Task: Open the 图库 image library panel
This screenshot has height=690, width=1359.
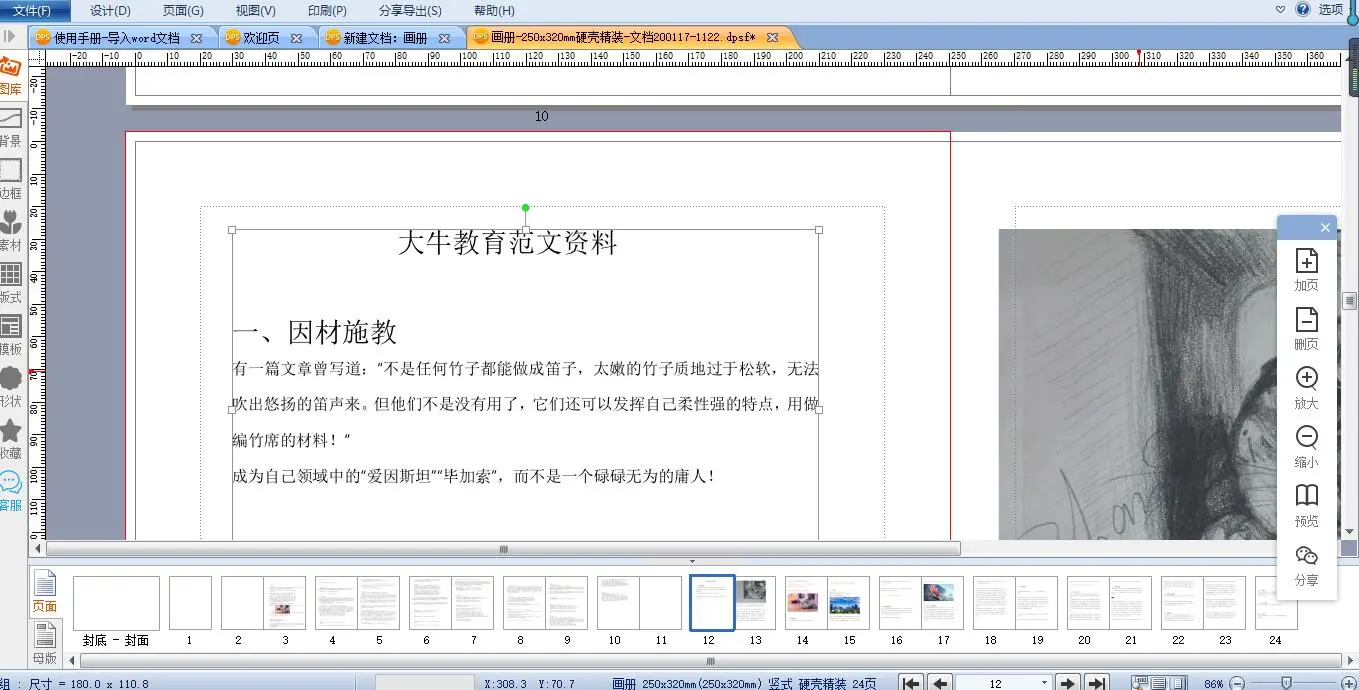Action: point(10,75)
